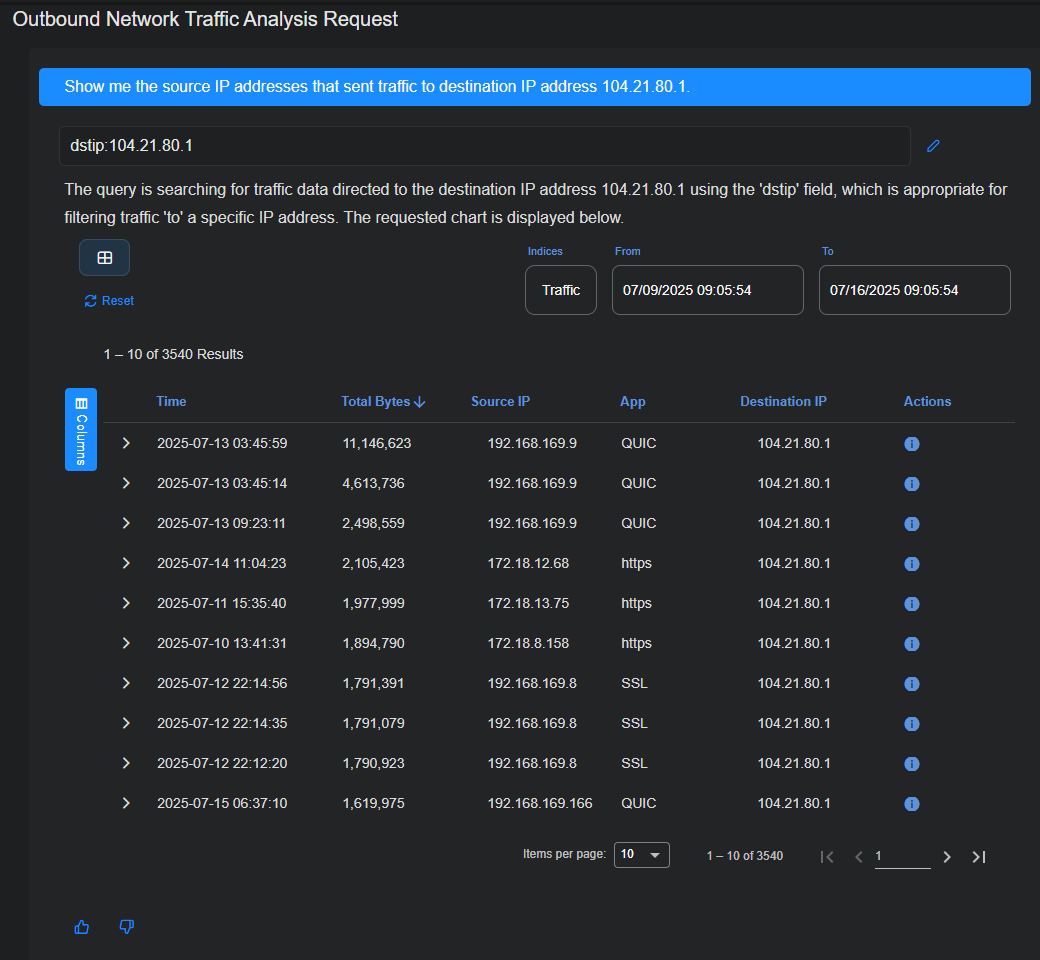Jump to last results page

979,856
